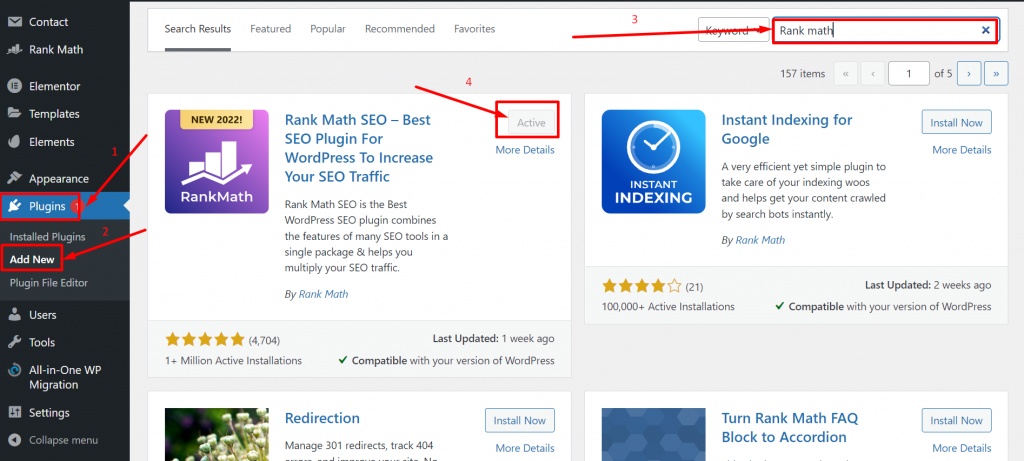Click the Active button on Rank Math SEO
Image resolution: width=1024 pixels, height=461 pixels.
click(531, 122)
